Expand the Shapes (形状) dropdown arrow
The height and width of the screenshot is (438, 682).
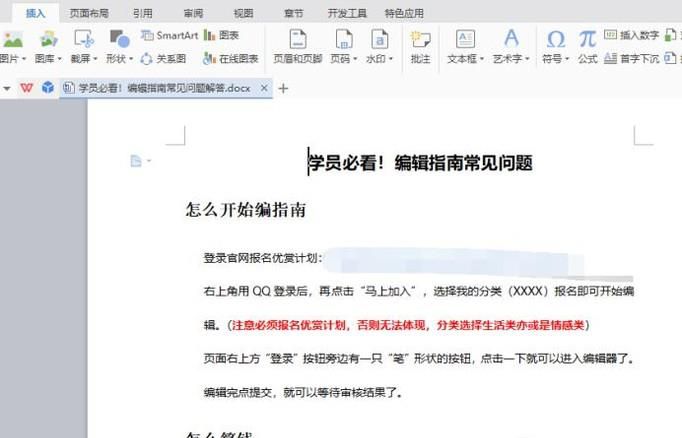tap(130, 59)
